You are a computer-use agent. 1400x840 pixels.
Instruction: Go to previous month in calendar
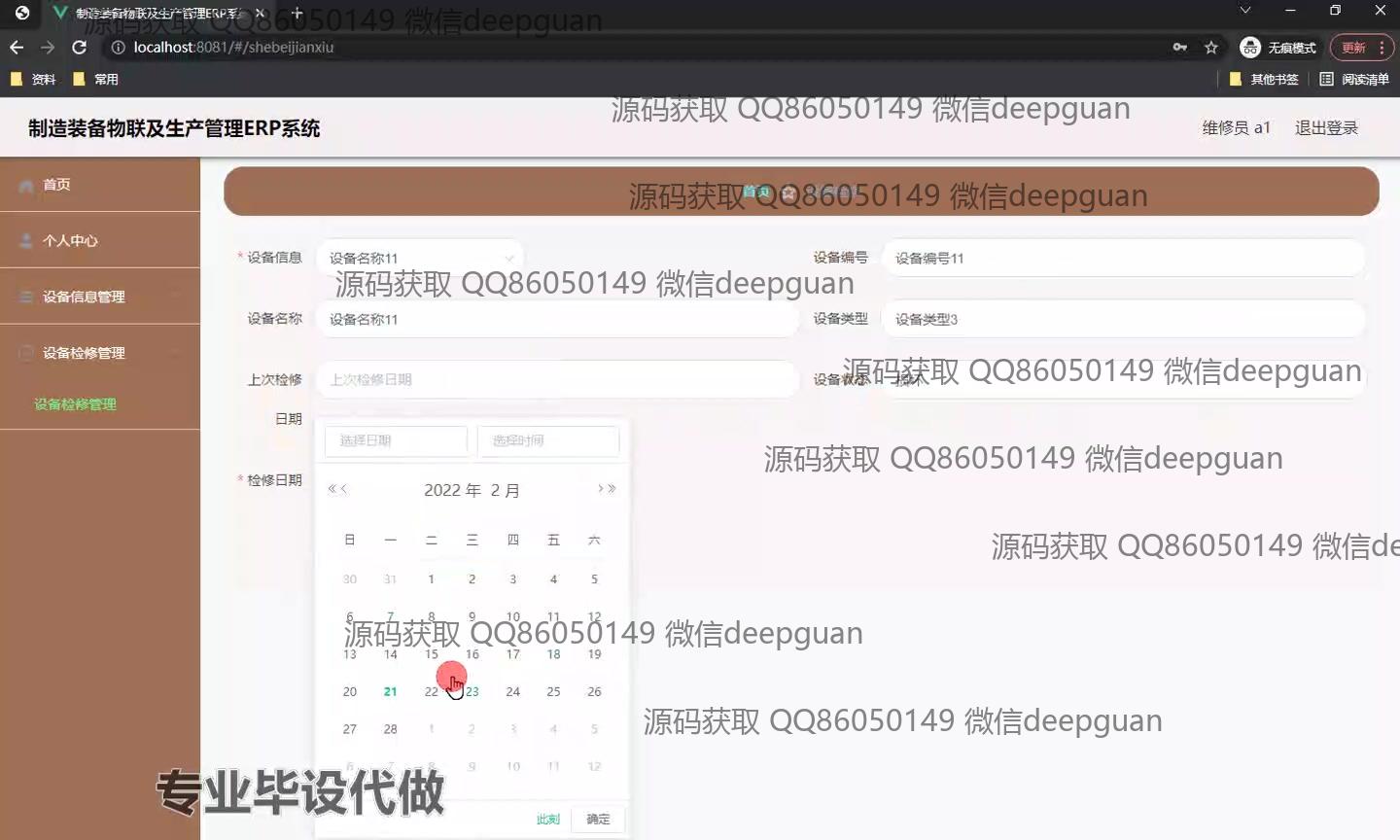(343, 489)
